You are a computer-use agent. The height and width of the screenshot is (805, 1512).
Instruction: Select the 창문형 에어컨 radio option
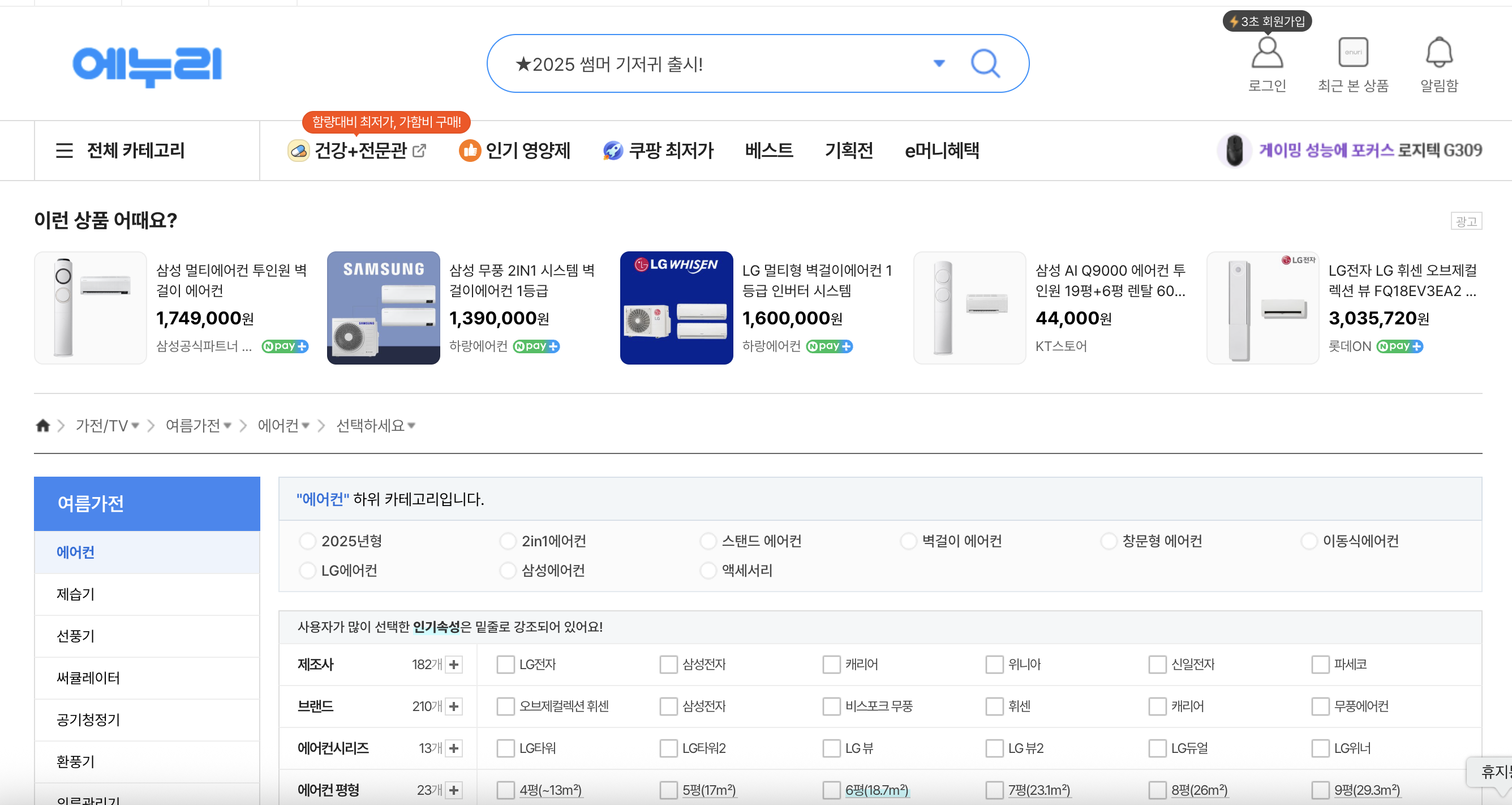pyautogui.click(x=1109, y=541)
